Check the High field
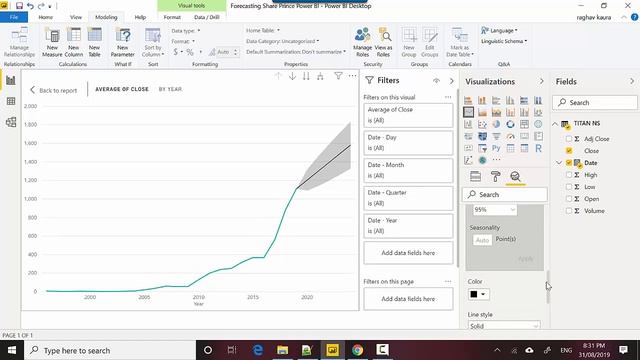The image size is (640, 360). (569, 175)
